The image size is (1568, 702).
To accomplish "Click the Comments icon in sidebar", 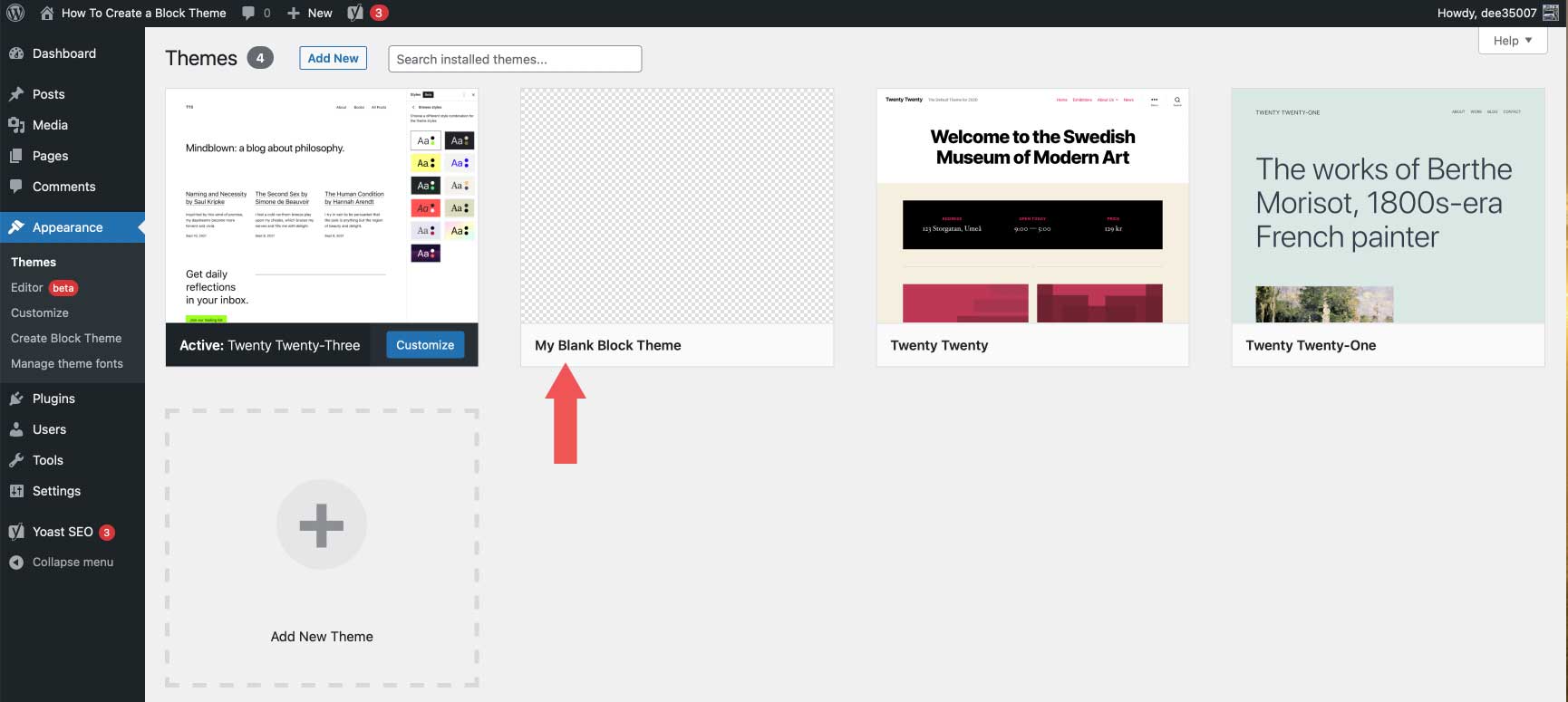I will tap(16, 187).
